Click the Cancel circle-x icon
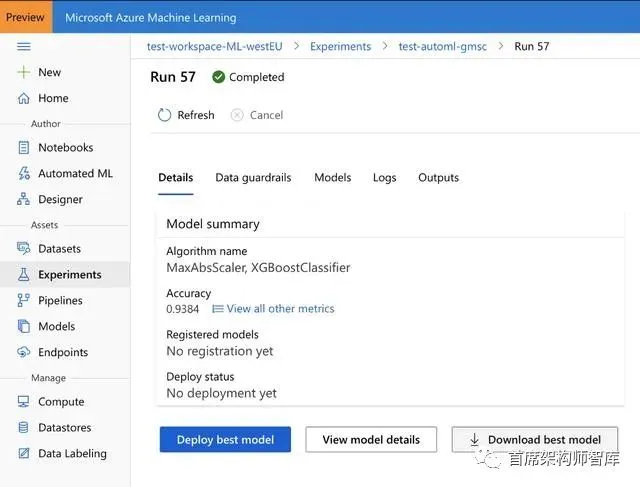The width and height of the screenshot is (640, 487). [237, 115]
